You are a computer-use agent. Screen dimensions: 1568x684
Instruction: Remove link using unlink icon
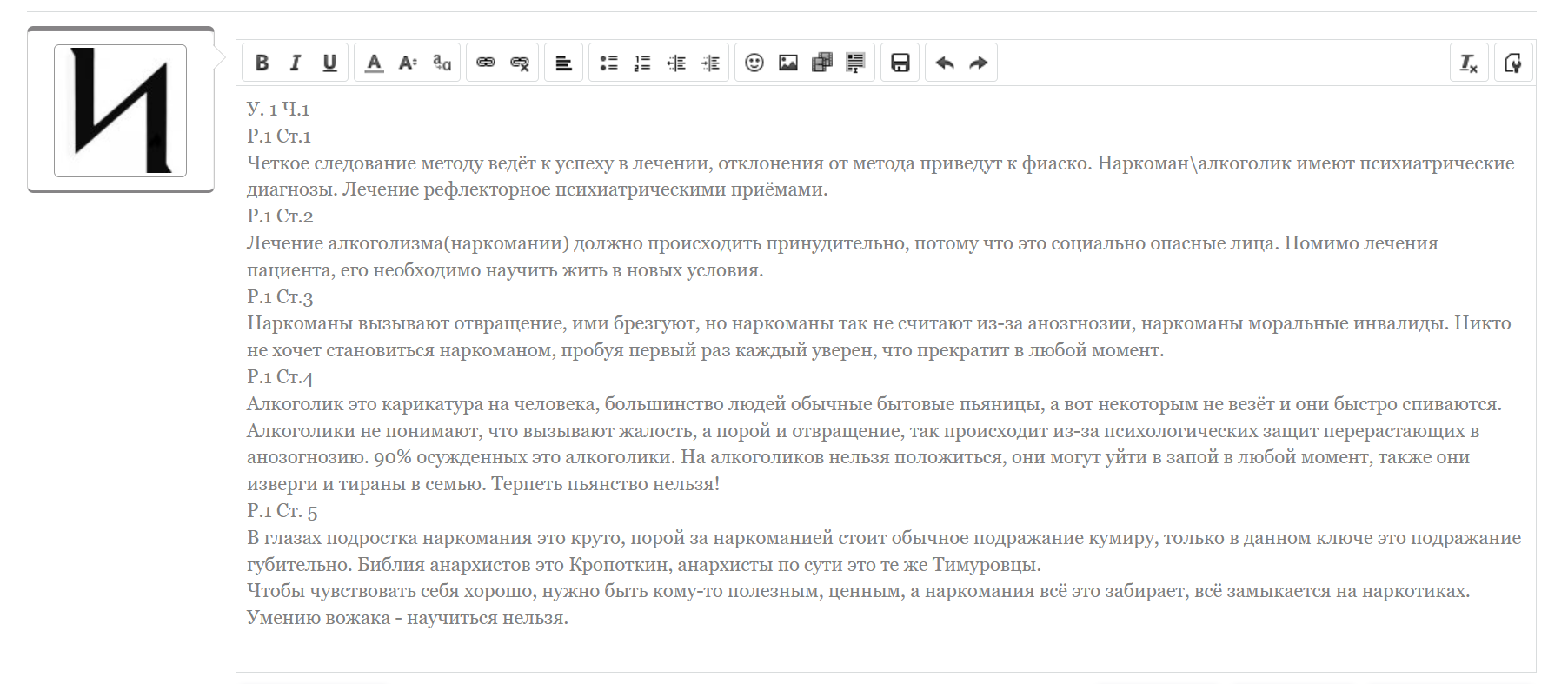click(x=520, y=63)
